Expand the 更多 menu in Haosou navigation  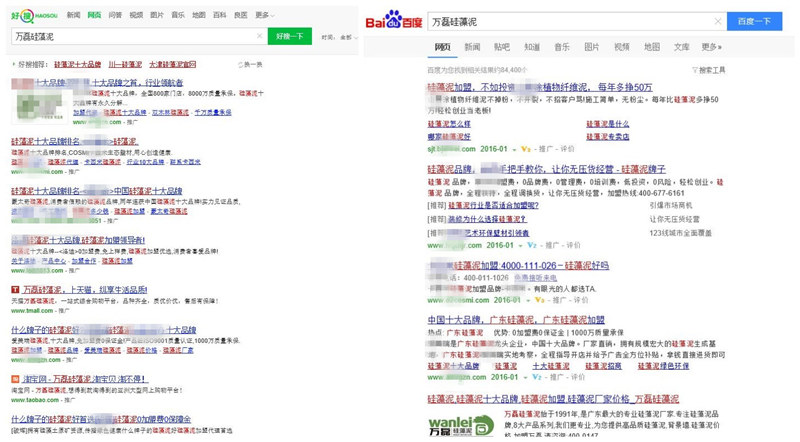coord(264,15)
